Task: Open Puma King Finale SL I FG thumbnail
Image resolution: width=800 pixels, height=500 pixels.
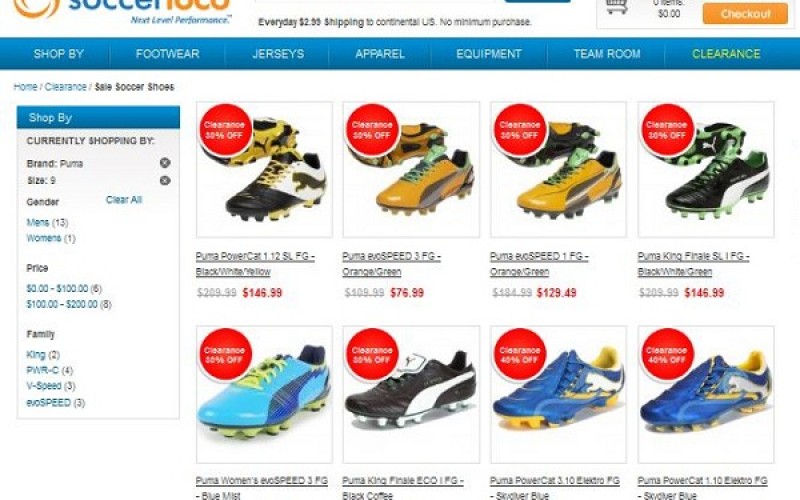Action: pyautogui.click(x=706, y=169)
